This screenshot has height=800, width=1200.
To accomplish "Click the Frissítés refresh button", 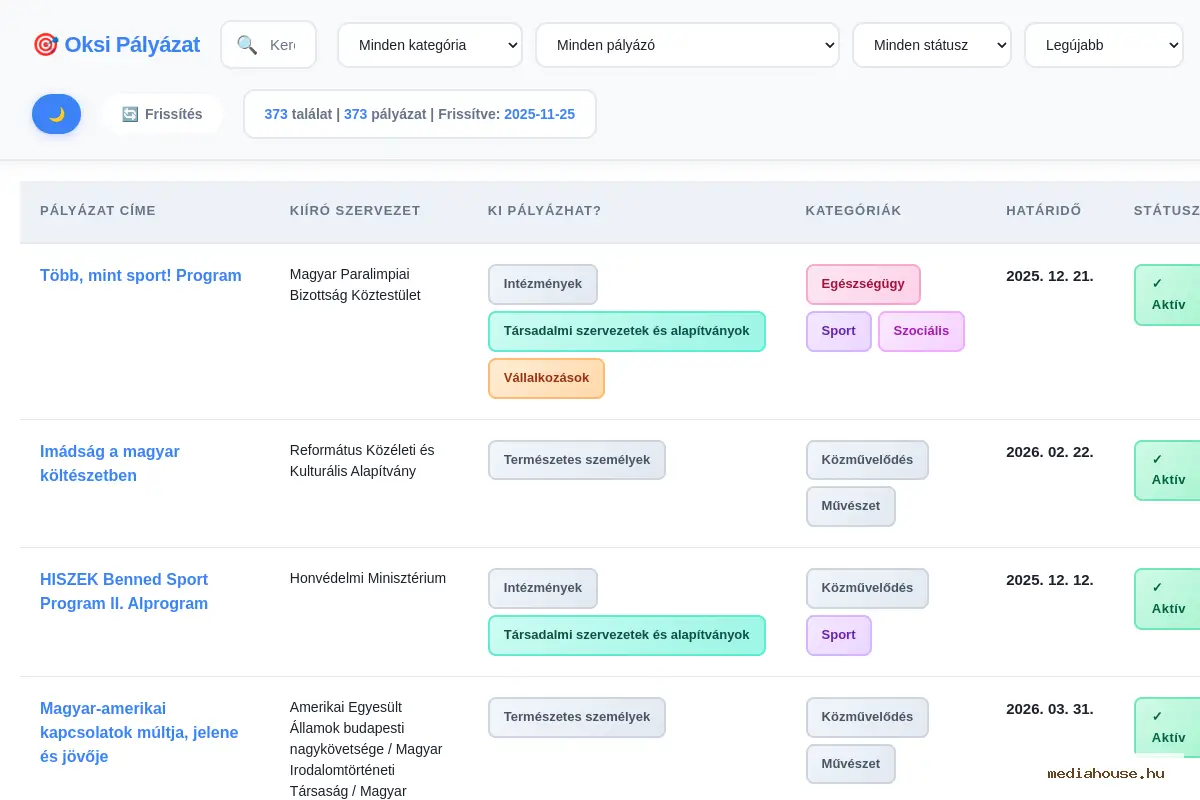I will tap(162, 114).
